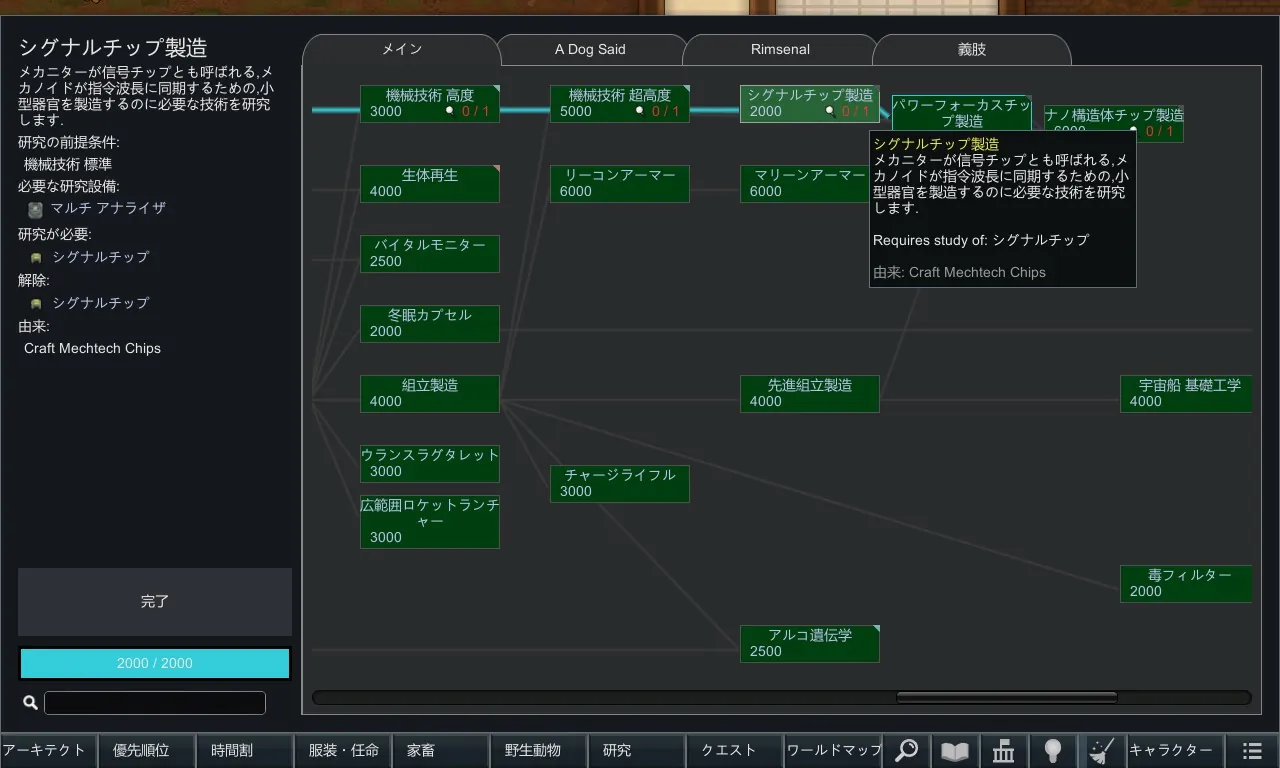Viewport: 1280px width, 768px height.
Task: Select the 宇宙船 基礎工学 research node
Action: 1186,393
